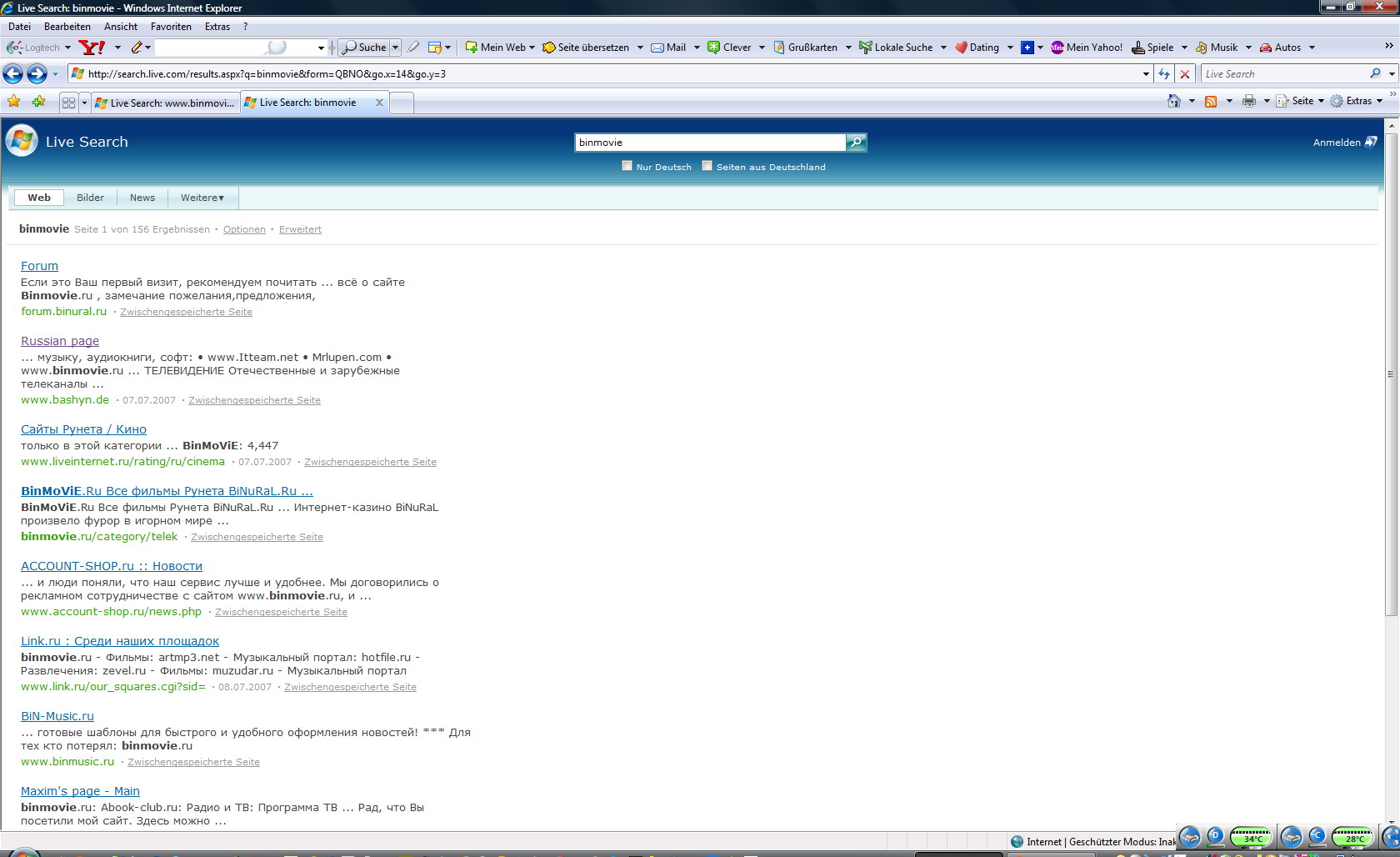Expand the Yahoo toolbar overflow chevron

[x=1389, y=46]
